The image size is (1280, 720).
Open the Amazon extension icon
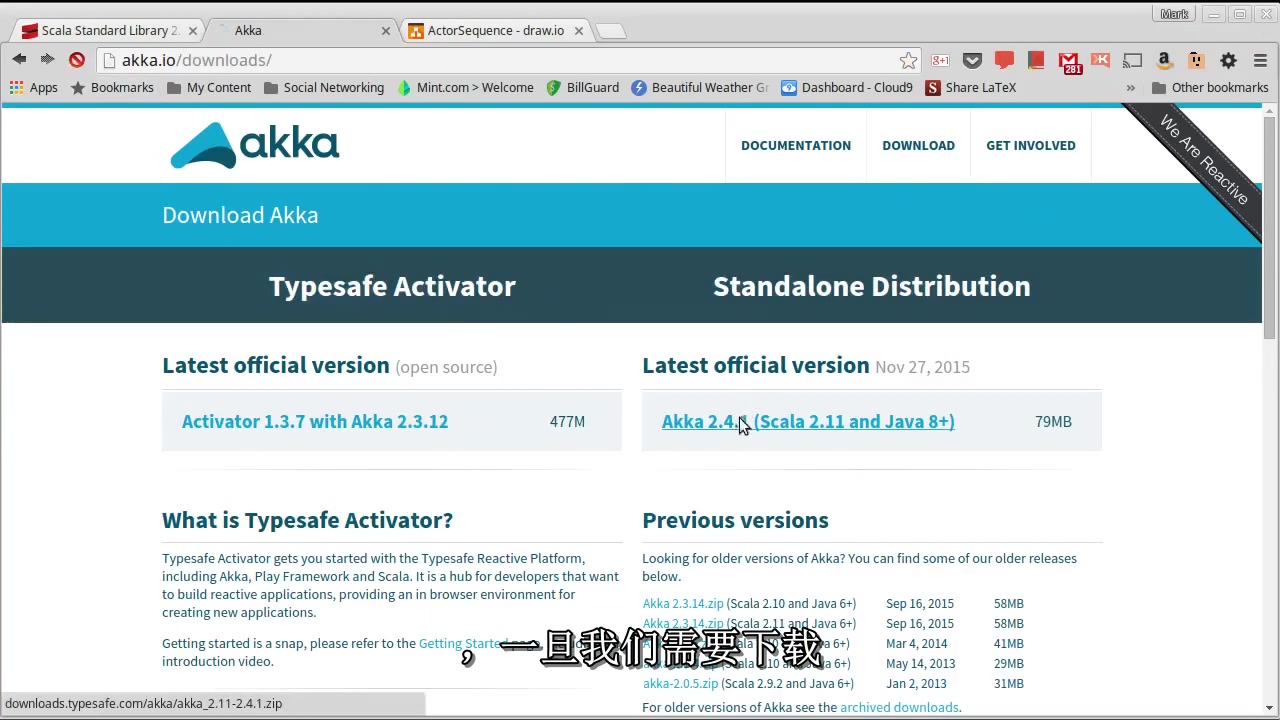click(1164, 61)
